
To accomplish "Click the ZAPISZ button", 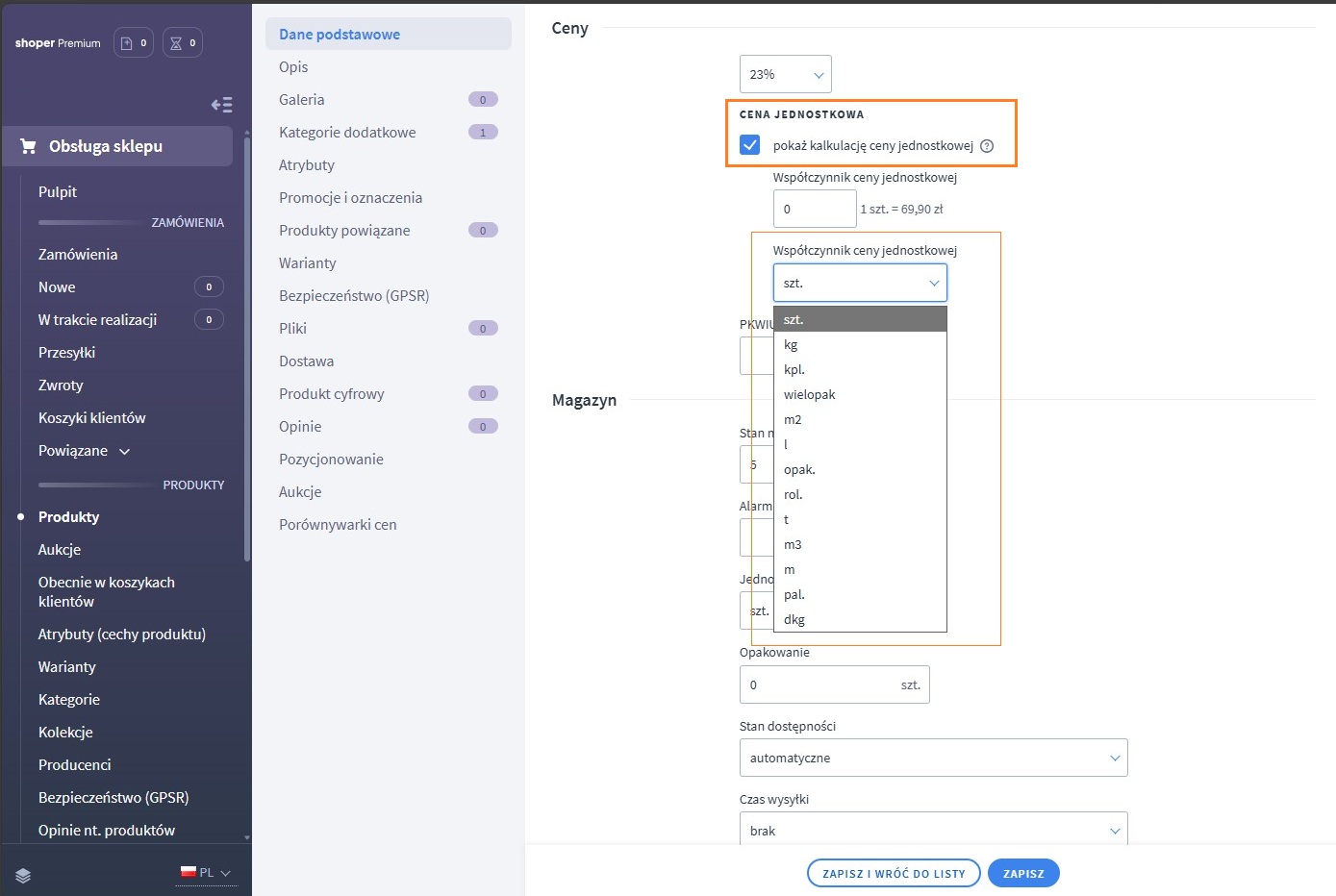I will (x=1022, y=874).
